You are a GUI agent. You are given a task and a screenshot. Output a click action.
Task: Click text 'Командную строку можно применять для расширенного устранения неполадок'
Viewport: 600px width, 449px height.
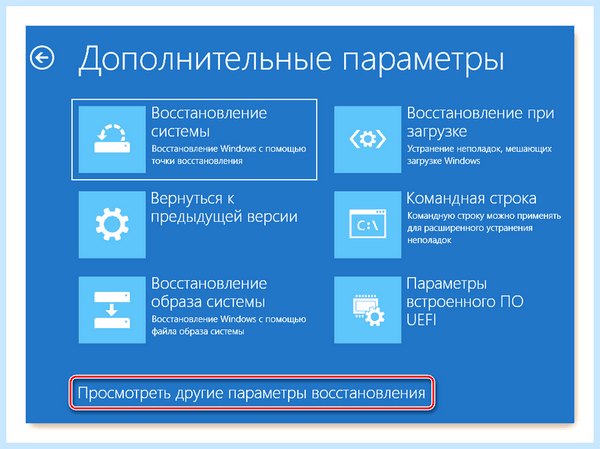(x=484, y=228)
